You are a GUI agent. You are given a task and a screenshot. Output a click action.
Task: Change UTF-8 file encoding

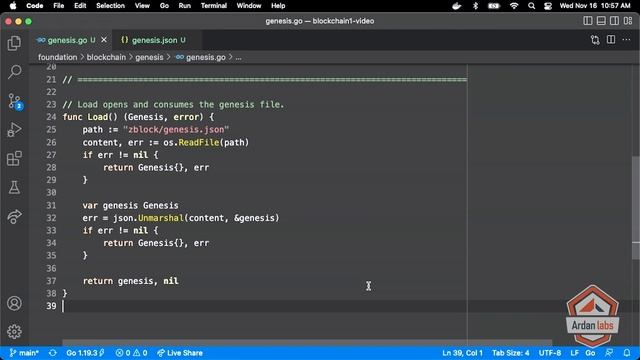(550, 353)
